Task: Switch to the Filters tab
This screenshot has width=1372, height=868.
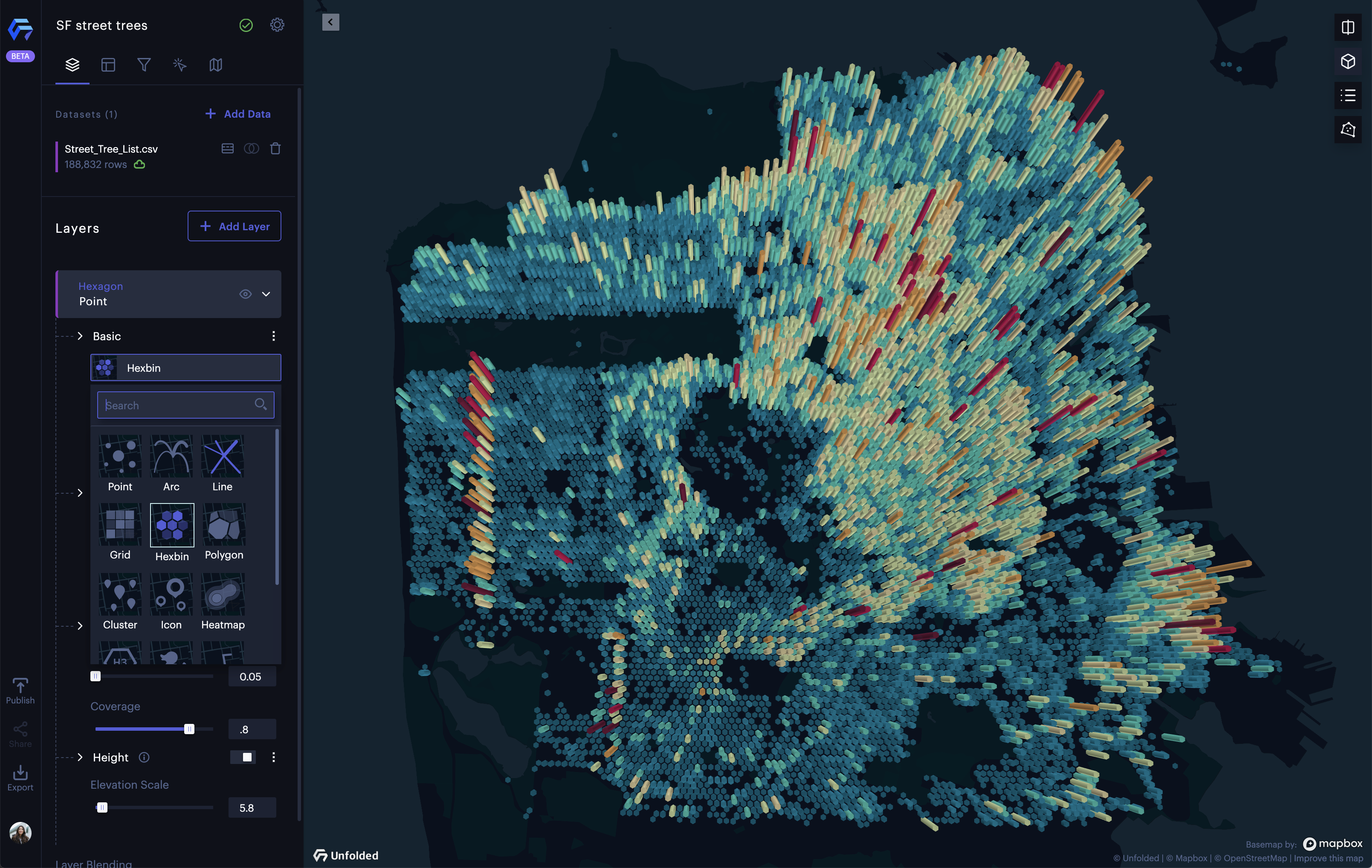Action: coord(144,65)
